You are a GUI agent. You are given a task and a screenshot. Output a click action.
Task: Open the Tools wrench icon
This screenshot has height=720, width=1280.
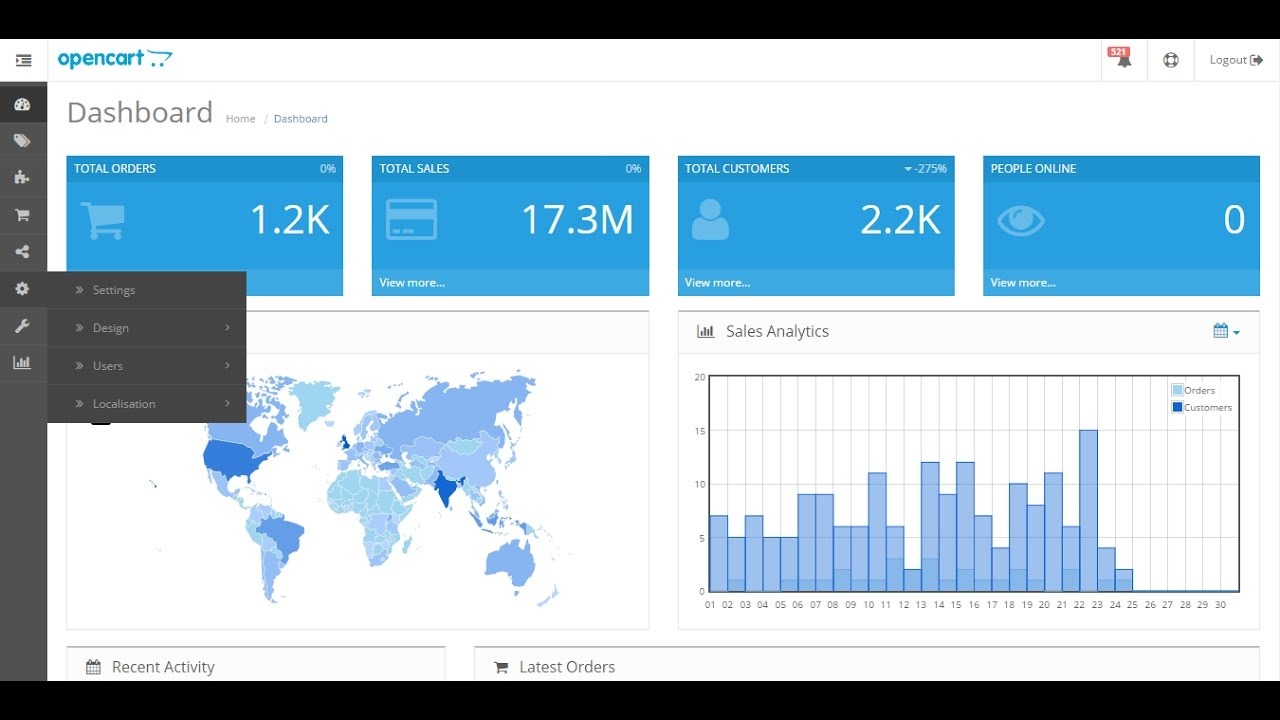click(22, 326)
